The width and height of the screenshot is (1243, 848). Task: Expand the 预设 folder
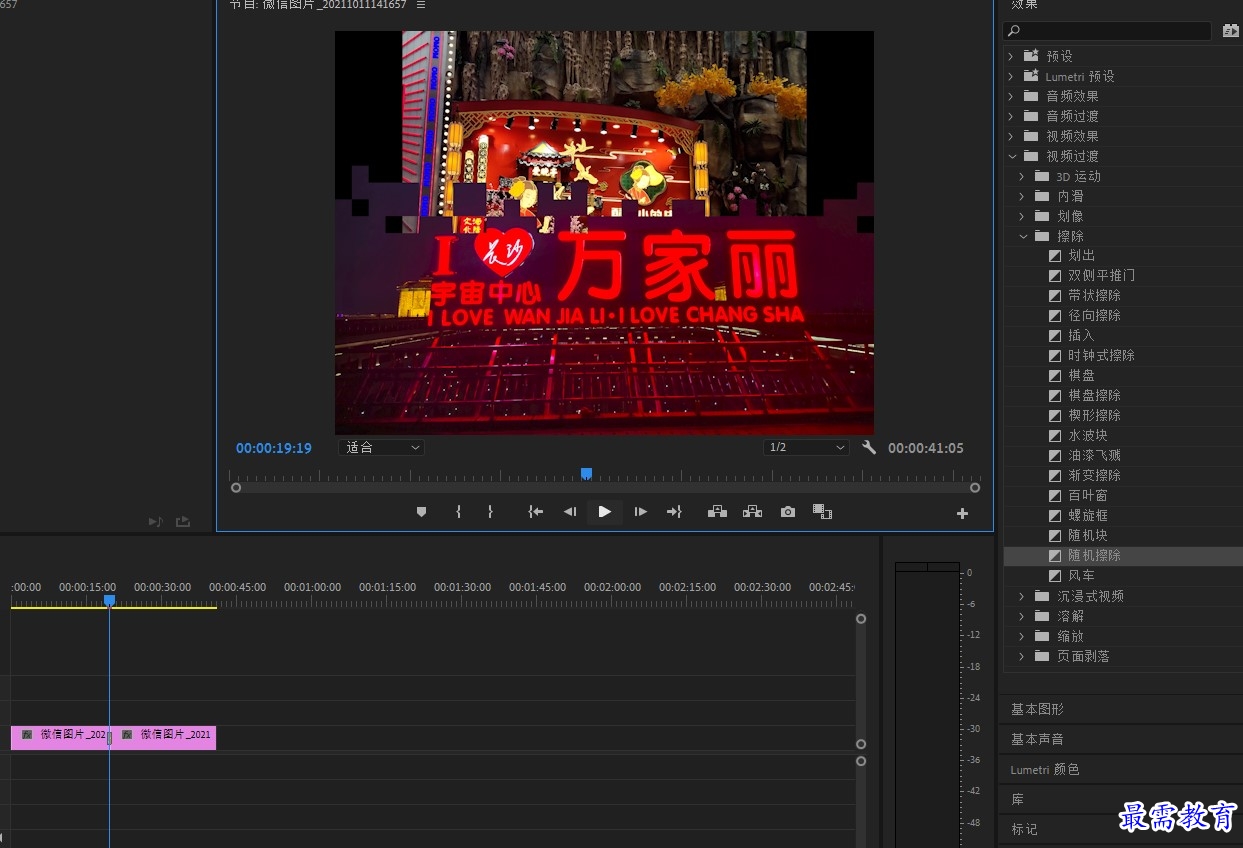[1011, 56]
